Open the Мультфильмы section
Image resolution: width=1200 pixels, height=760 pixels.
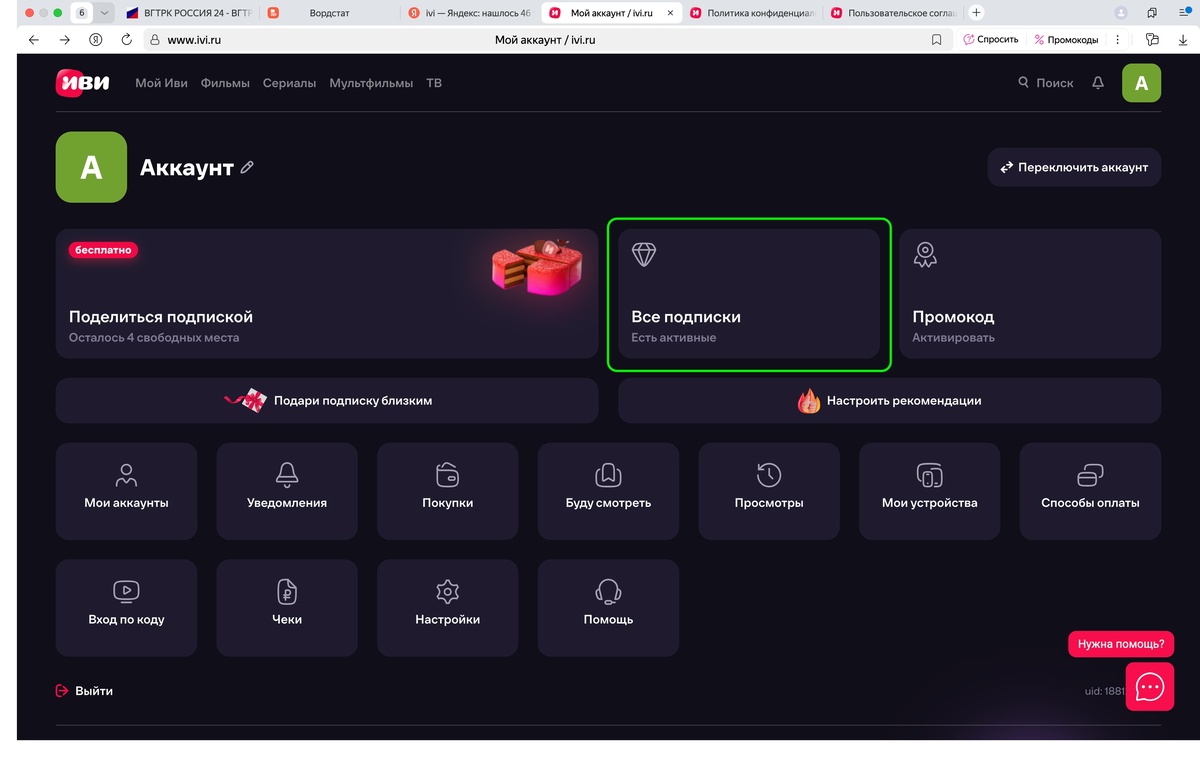pos(371,83)
